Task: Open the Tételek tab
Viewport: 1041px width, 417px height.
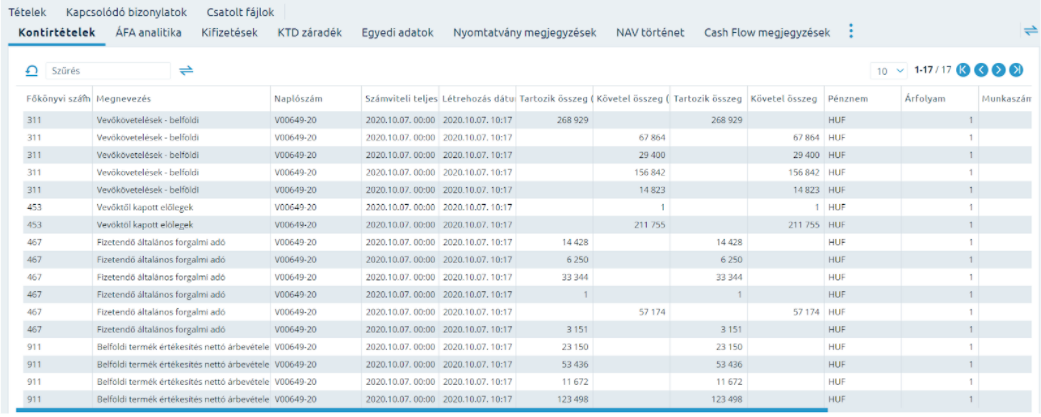Action: click(27, 13)
